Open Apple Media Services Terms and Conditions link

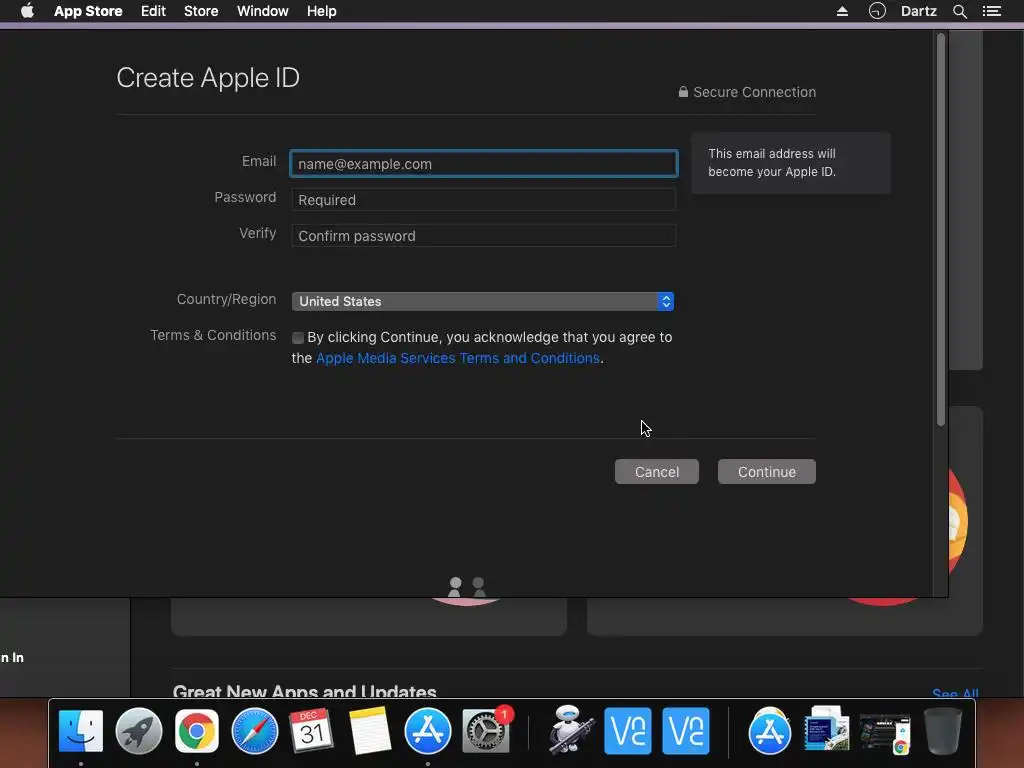[458, 358]
